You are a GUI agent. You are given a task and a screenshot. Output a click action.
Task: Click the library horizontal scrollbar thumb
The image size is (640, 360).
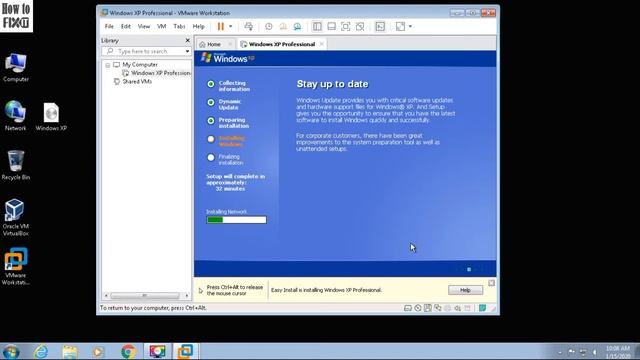[x=144, y=296]
